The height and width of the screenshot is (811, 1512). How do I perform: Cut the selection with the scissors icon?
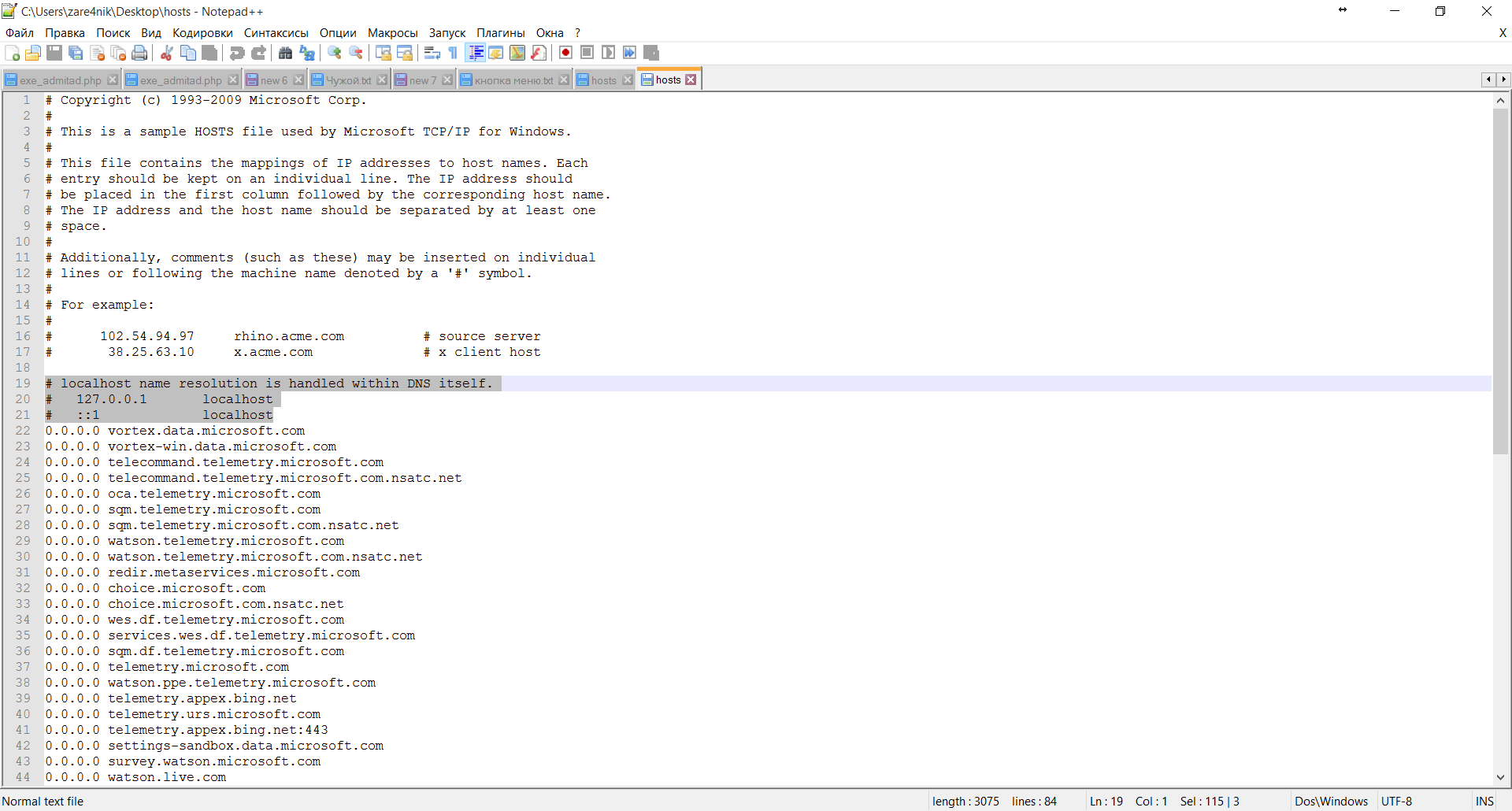167,53
